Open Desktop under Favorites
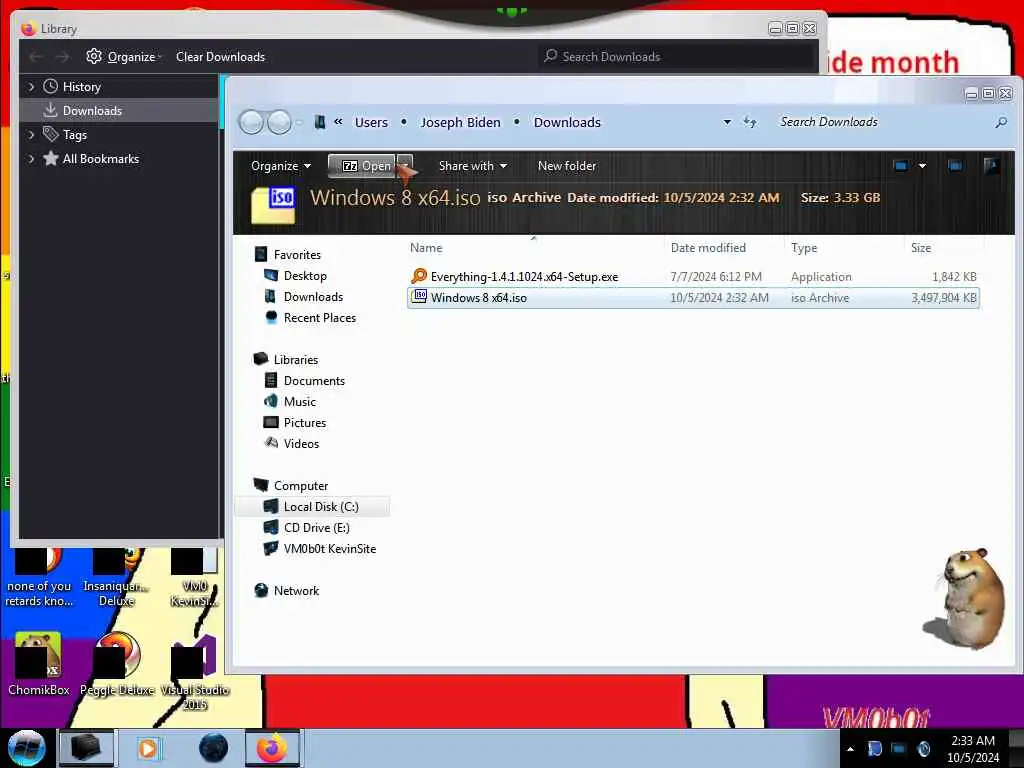 [305, 276]
